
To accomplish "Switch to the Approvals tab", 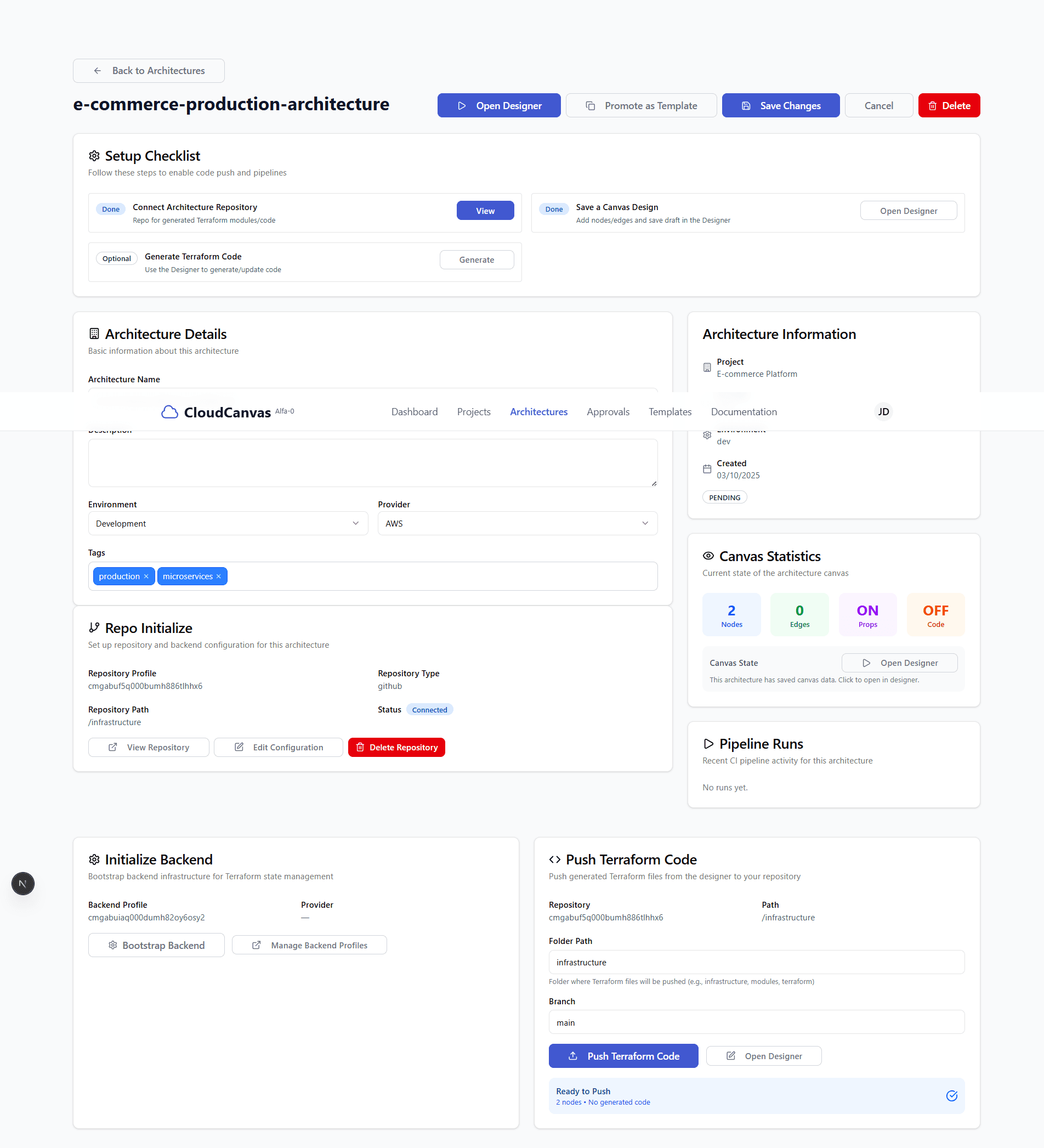I will coord(608,411).
